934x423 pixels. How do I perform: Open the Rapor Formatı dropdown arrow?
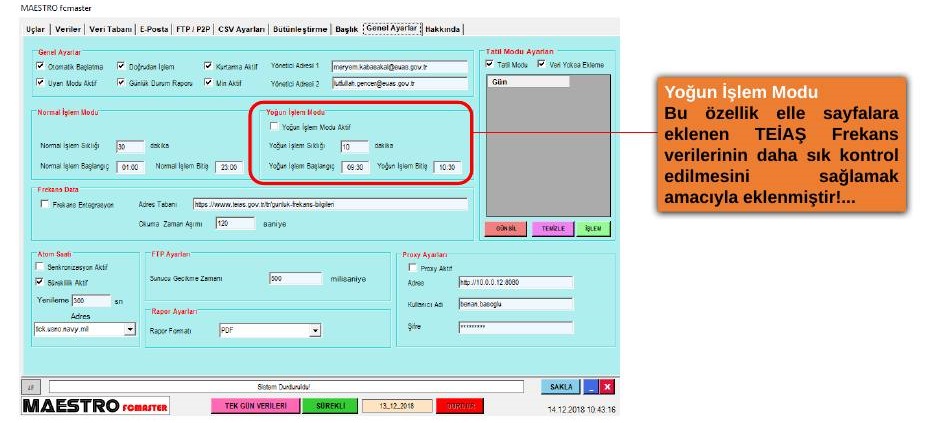click(316, 331)
